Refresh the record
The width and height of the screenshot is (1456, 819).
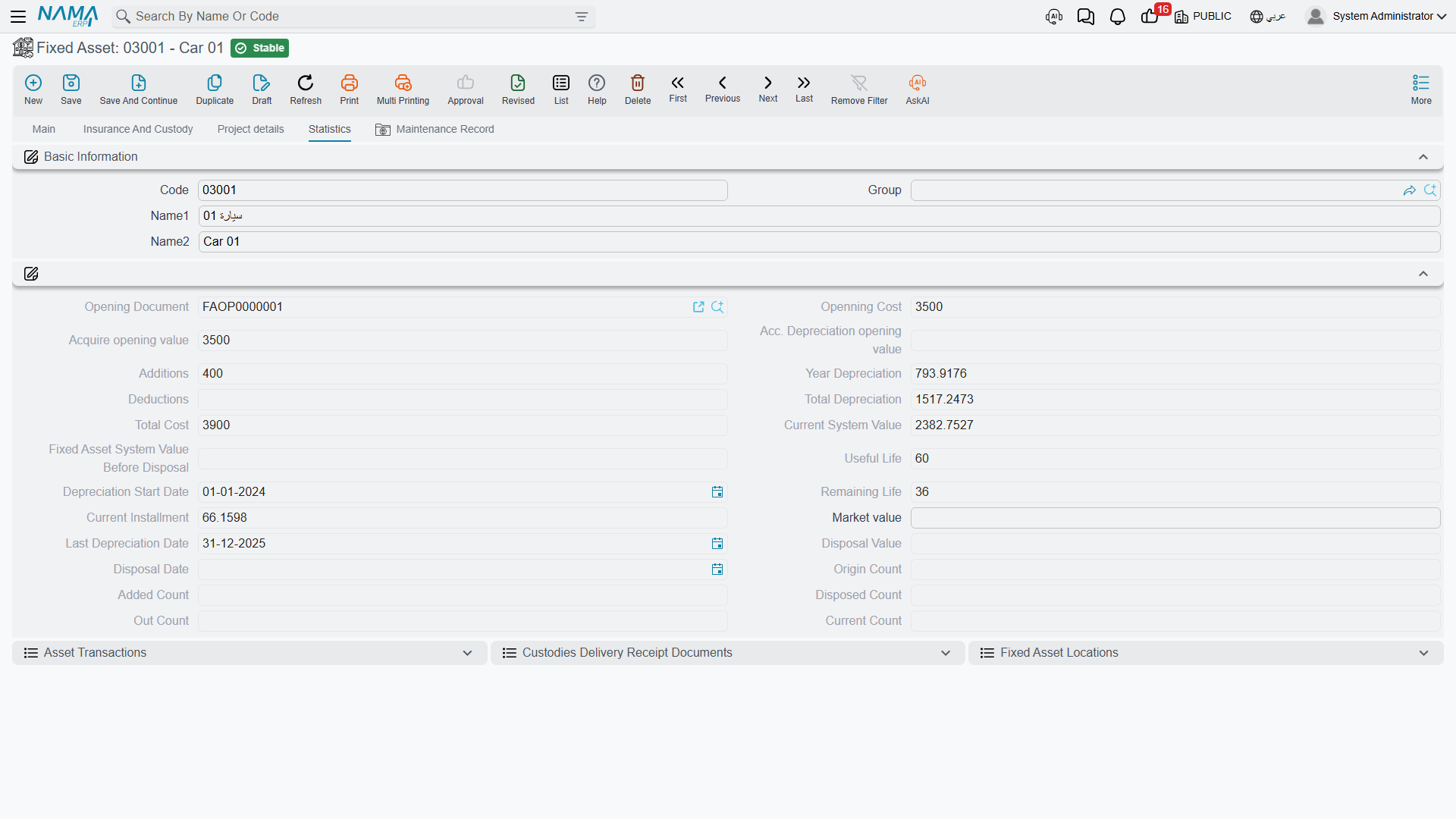pyautogui.click(x=306, y=89)
